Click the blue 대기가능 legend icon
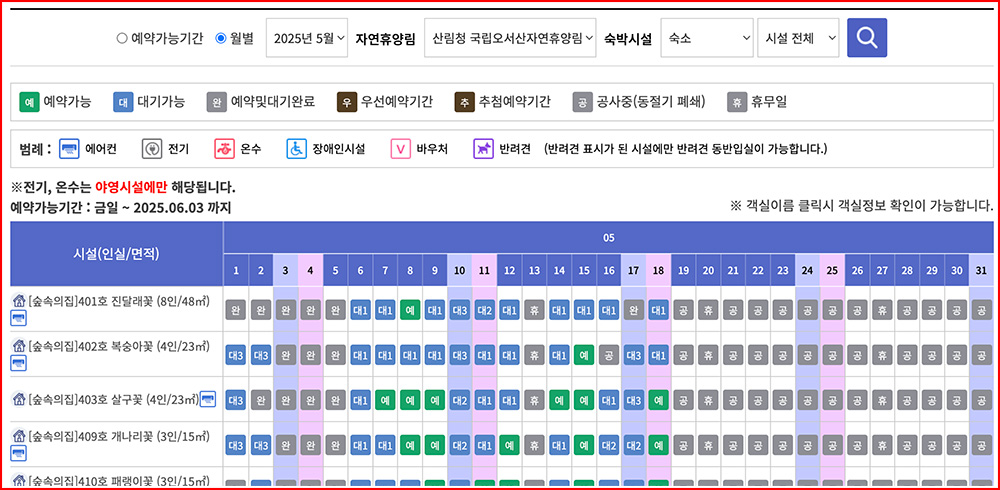This screenshot has height=490, width=1000. (123, 101)
